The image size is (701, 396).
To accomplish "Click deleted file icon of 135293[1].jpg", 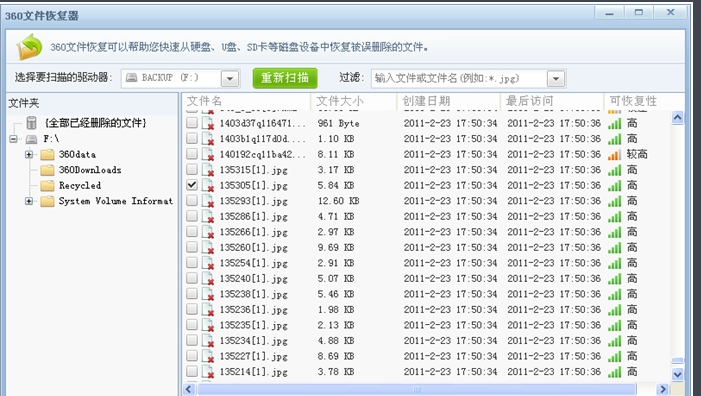I will point(207,201).
